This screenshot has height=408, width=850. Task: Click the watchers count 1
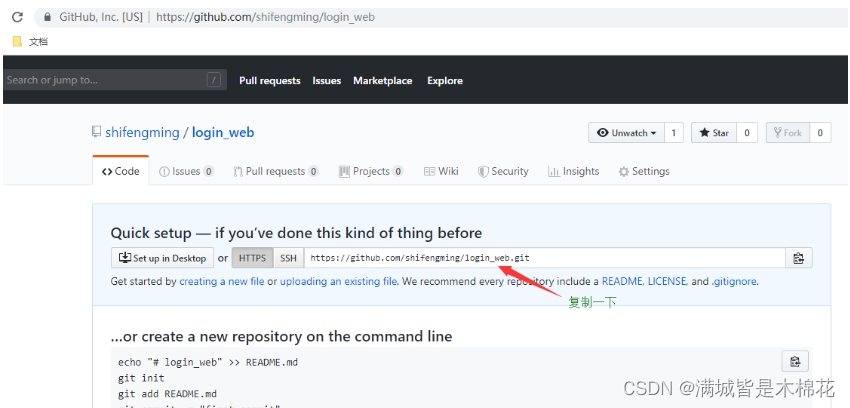tap(674, 133)
